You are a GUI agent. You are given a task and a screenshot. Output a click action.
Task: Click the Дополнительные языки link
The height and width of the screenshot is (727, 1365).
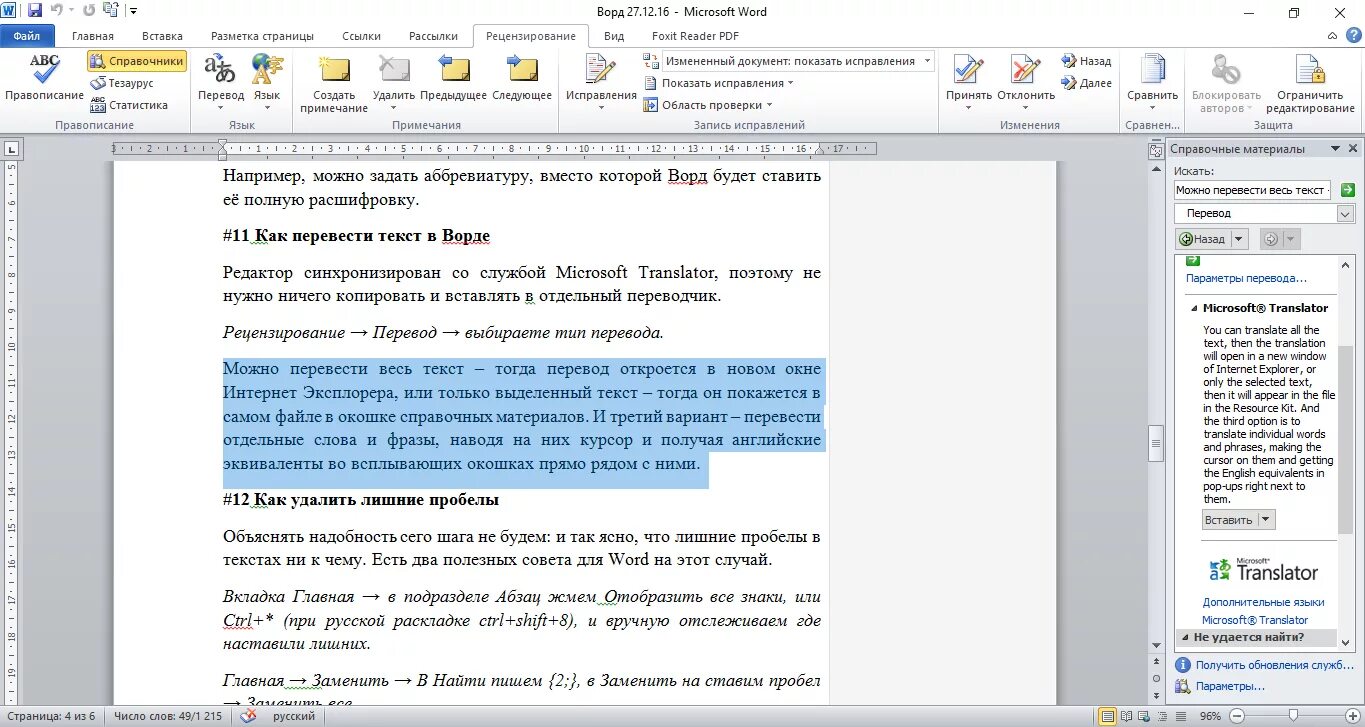click(x=1263, y=603)
